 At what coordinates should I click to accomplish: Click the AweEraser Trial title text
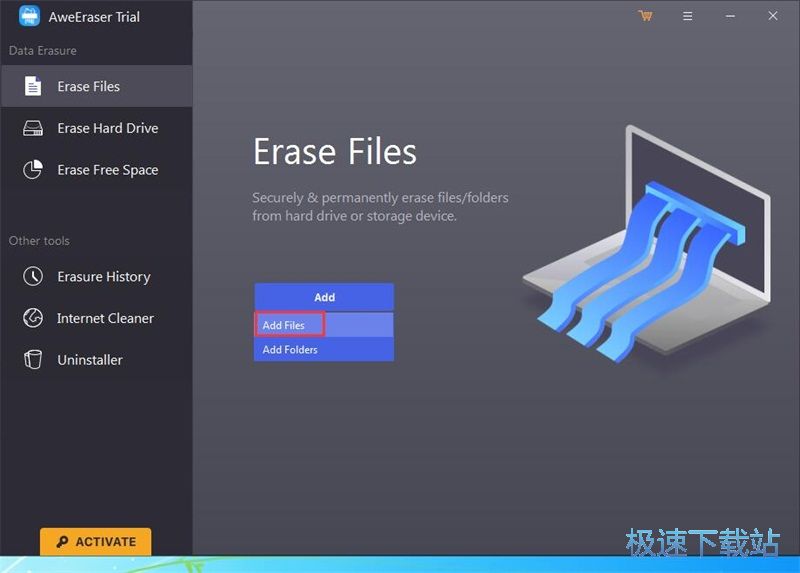tap(94, 17)
